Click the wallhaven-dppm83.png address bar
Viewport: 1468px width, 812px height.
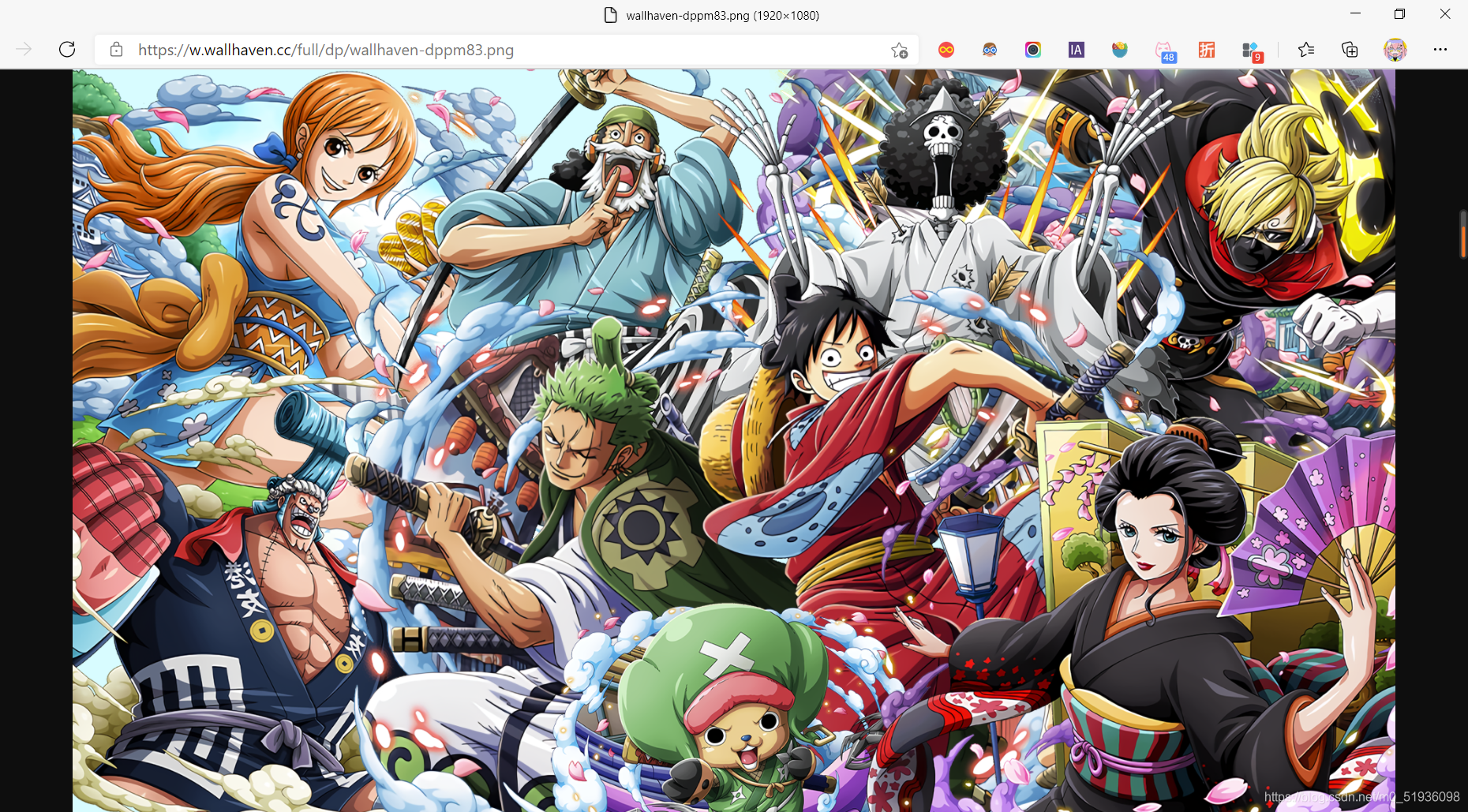tap(505, 50)
